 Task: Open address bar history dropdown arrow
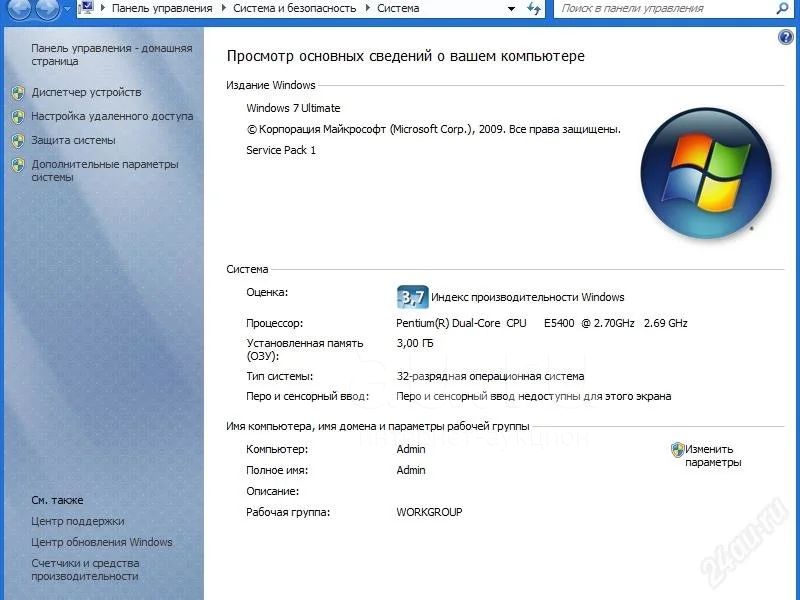coord(511,9)
